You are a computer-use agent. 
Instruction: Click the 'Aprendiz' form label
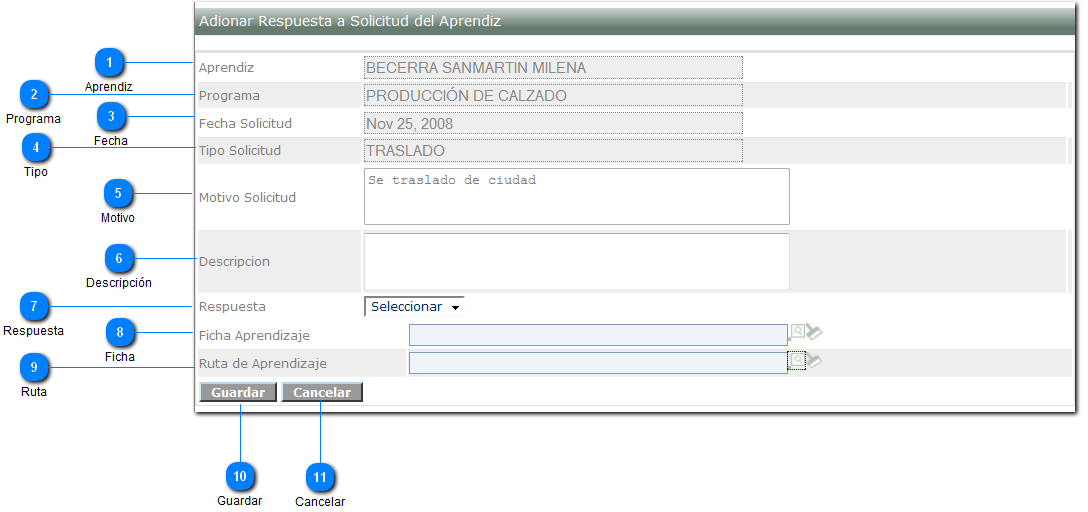(226, 68)
